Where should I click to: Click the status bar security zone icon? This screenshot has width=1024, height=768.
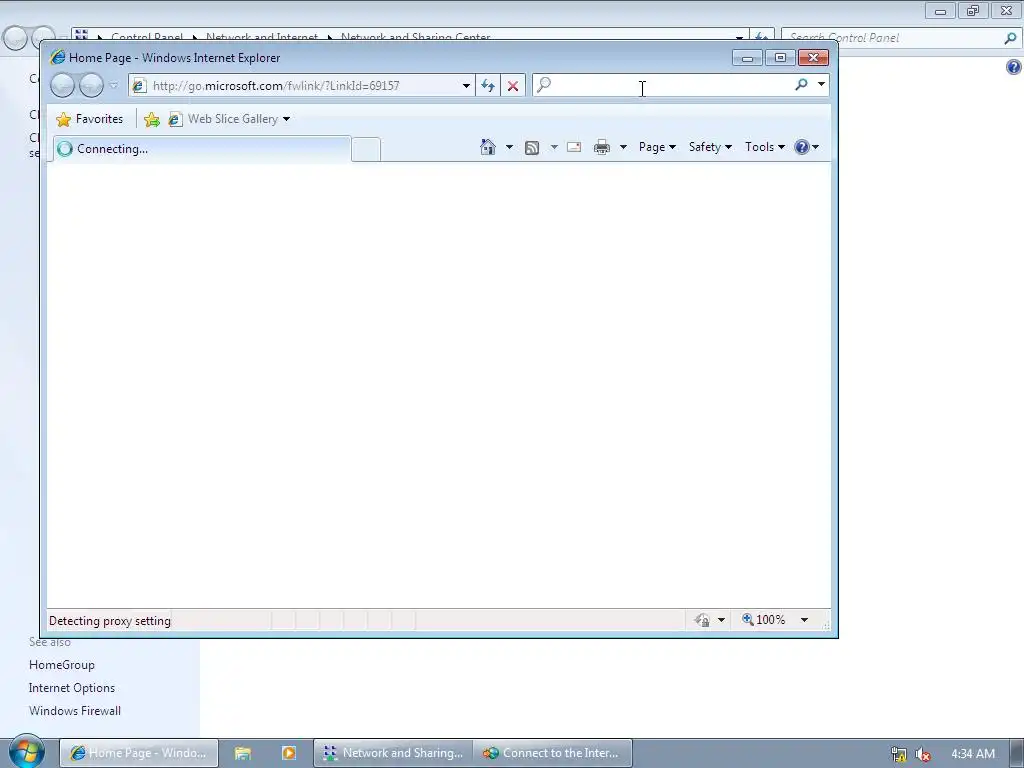[x=702, y=620]
